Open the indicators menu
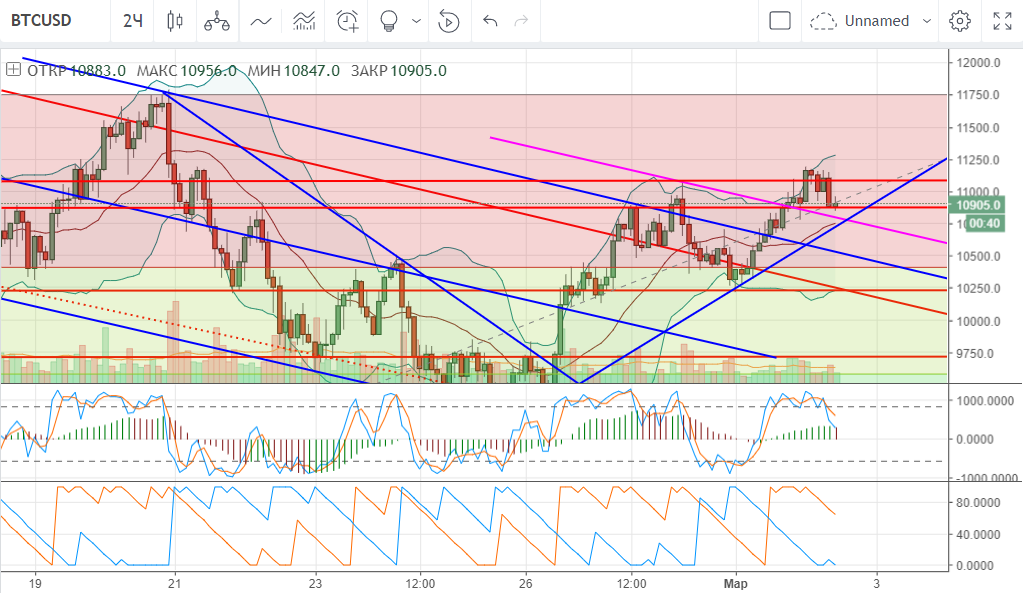1023x593 pixels. point(261,21)
